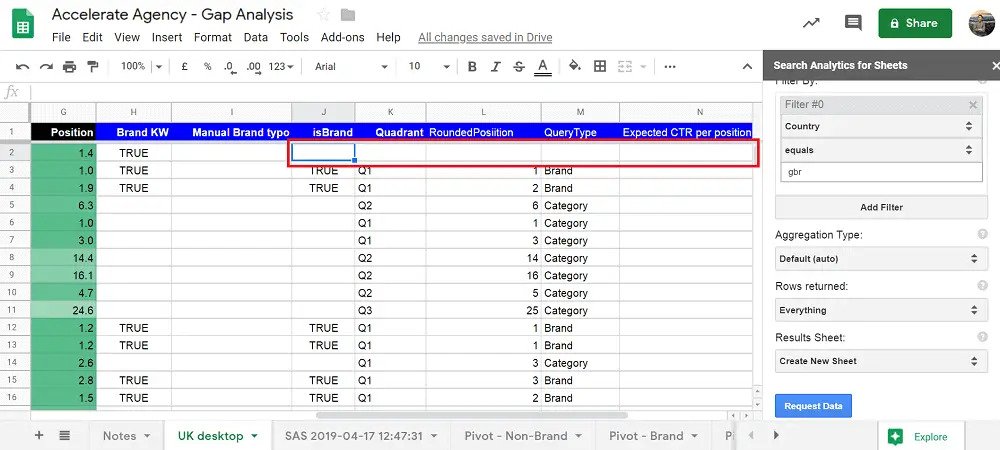Open the comments history icon
Image resolution: width=1000 pixels, height=450 pixels.
pos(853,23)
